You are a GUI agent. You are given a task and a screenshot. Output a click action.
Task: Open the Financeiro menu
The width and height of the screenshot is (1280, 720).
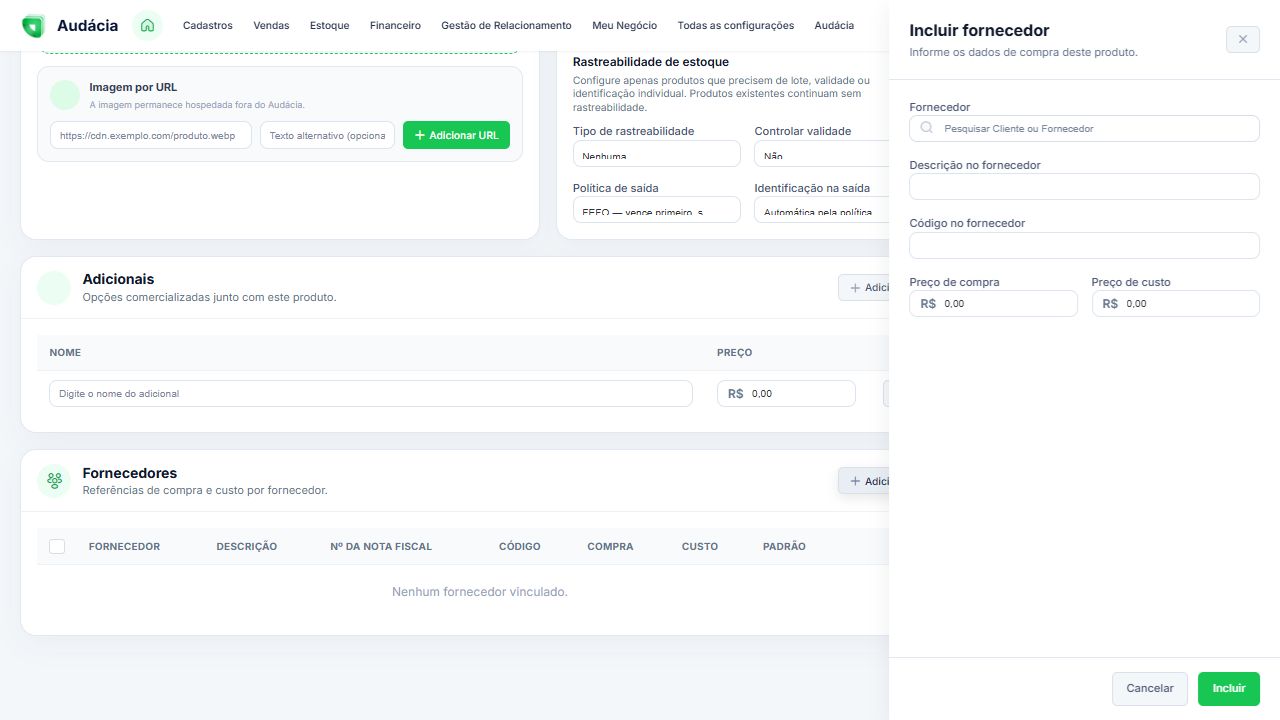[x=395, y=26]
